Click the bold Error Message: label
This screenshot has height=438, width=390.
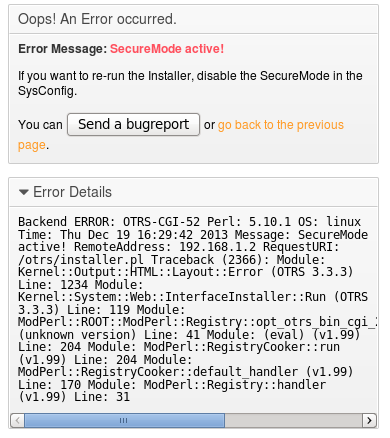pyautogui.click(x=63, y=49)
